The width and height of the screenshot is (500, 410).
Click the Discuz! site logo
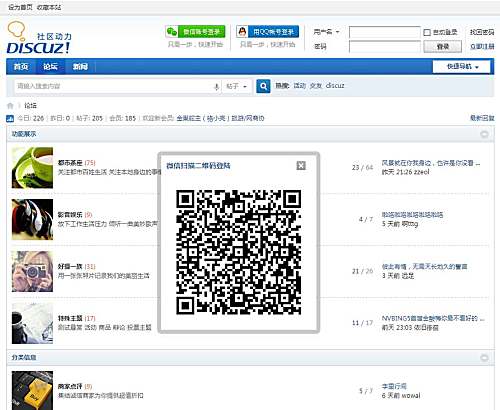click(39, 38)
